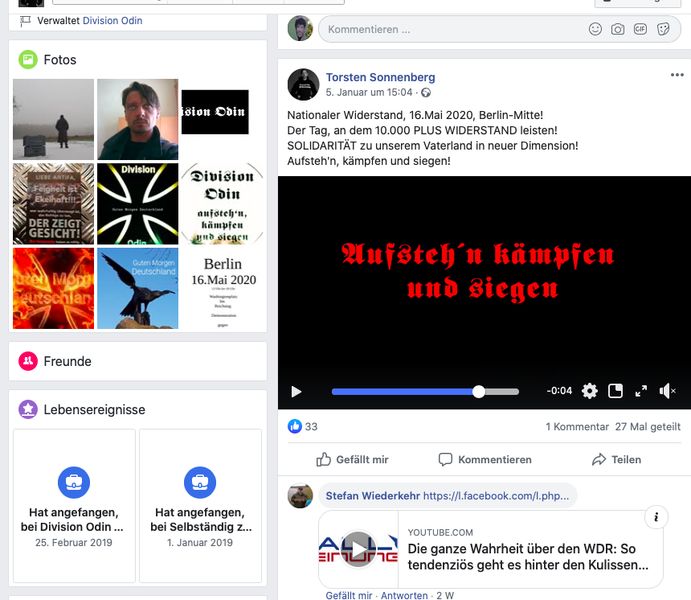Screen dimensions: 691x600
Task: Seek using the video progress slider
Action: click(x=425, y=392)
